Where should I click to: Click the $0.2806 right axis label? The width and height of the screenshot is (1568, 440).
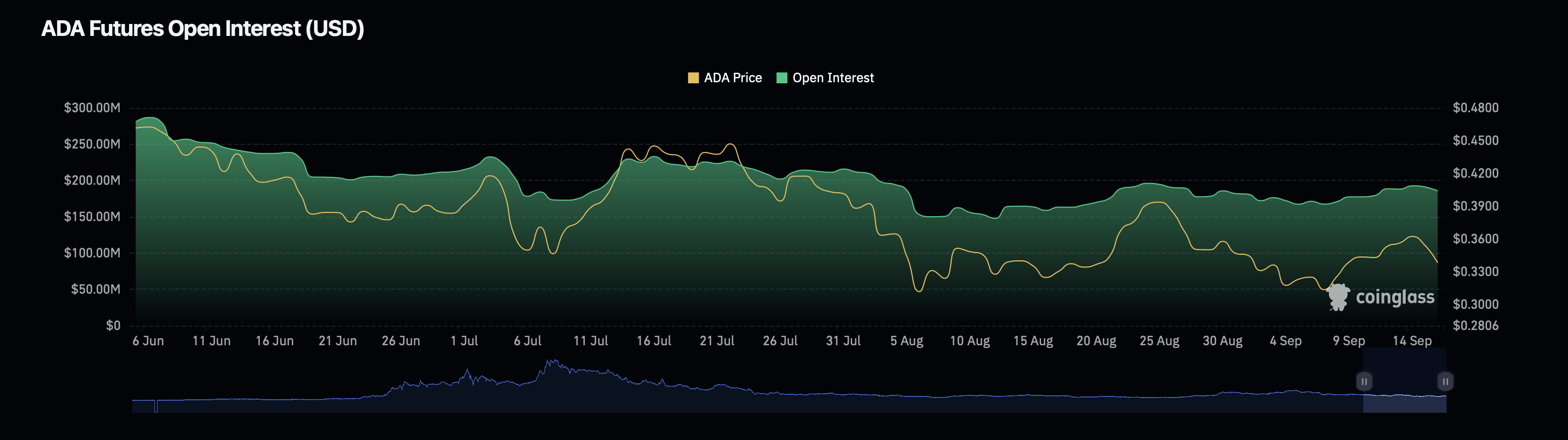[x=1475, y=326]
